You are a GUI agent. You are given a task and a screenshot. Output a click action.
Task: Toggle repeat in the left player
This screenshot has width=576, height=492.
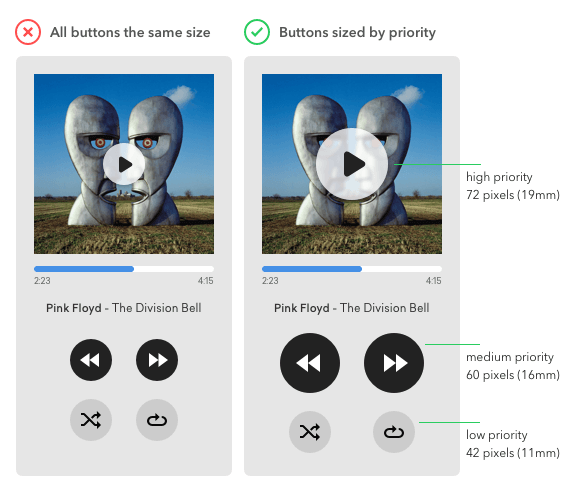(x=157, y=420)
